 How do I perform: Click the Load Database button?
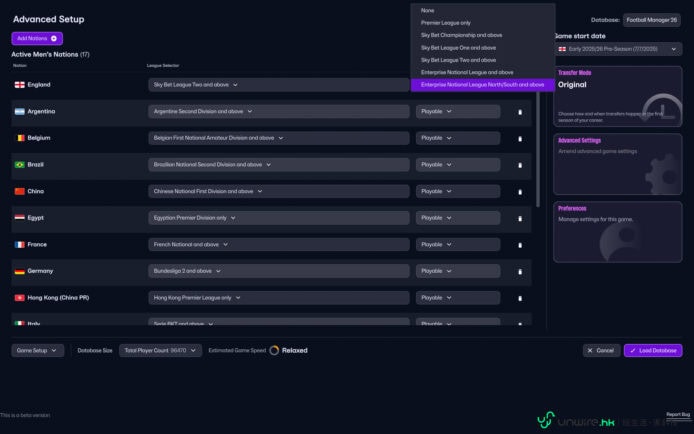(653, 350)
